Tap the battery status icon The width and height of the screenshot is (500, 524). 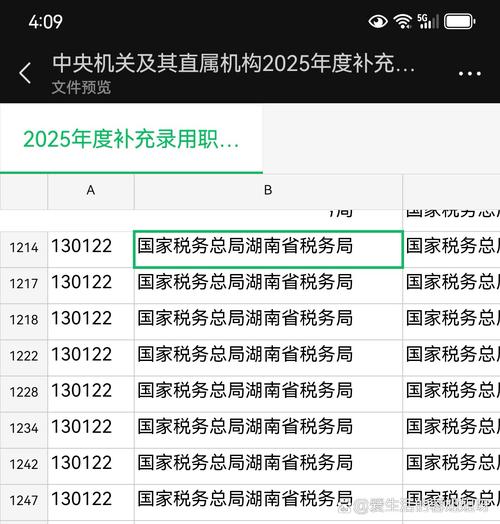tap(460, 22)
